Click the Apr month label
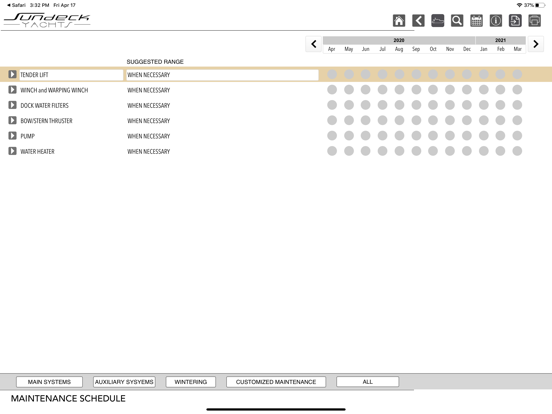 click(x=332, y=49)
